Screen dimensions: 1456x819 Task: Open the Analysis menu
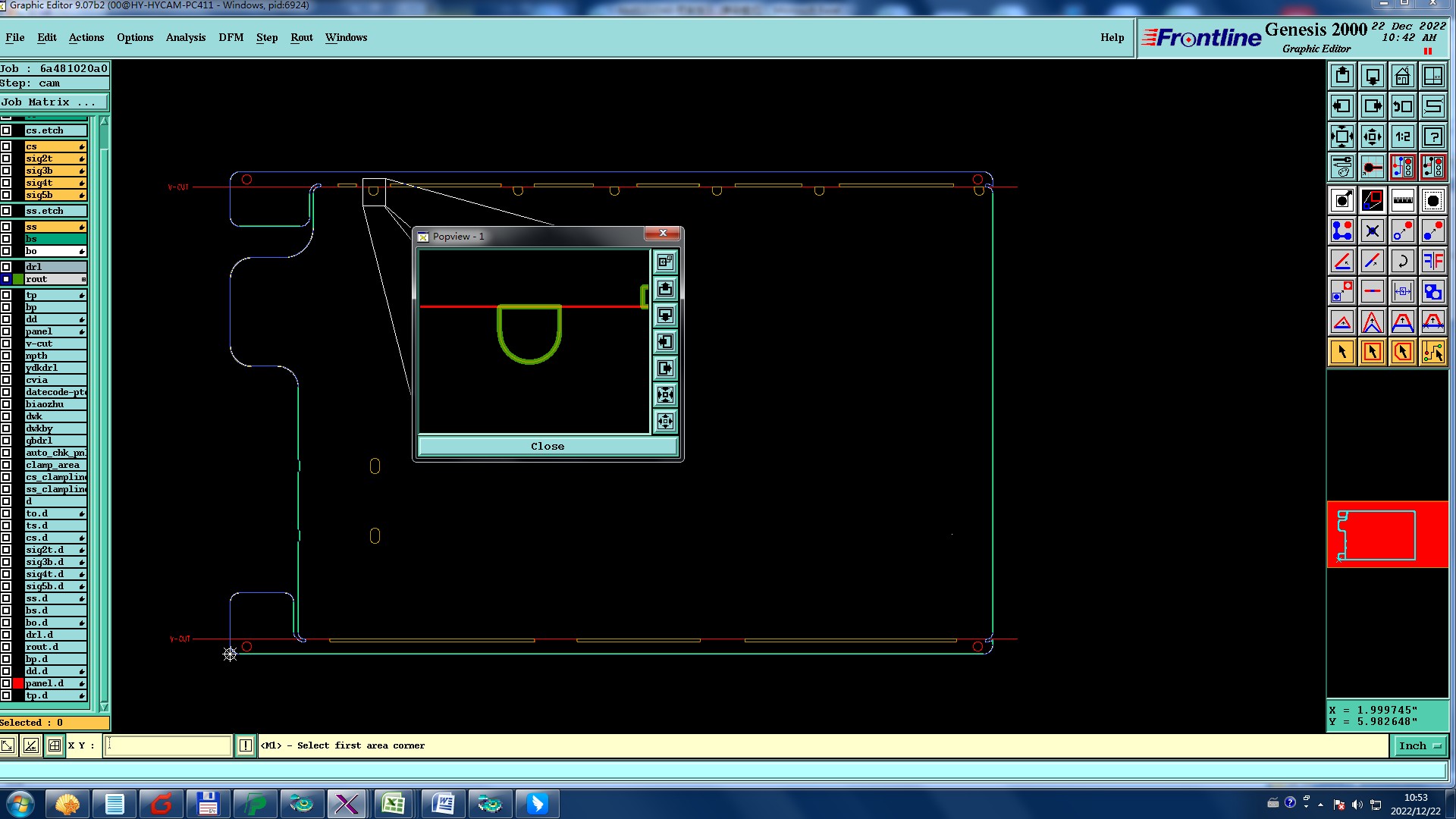(185, 38)
